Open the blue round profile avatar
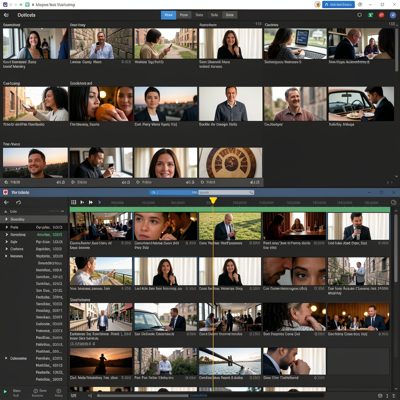400x400 pixels. [393, 15]
